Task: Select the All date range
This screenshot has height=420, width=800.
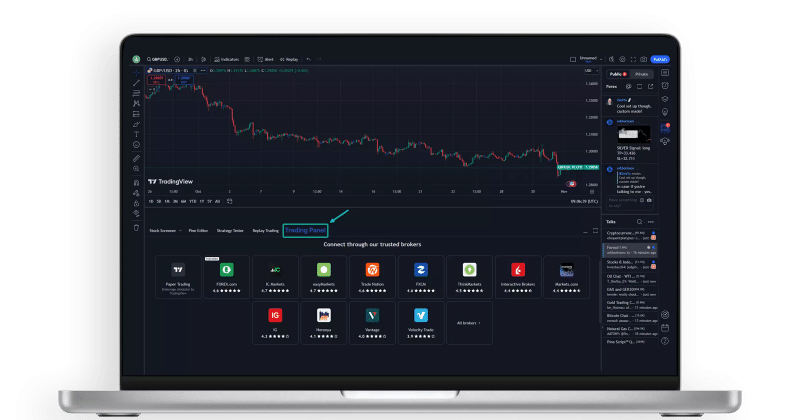Action: tap(217, 201)
